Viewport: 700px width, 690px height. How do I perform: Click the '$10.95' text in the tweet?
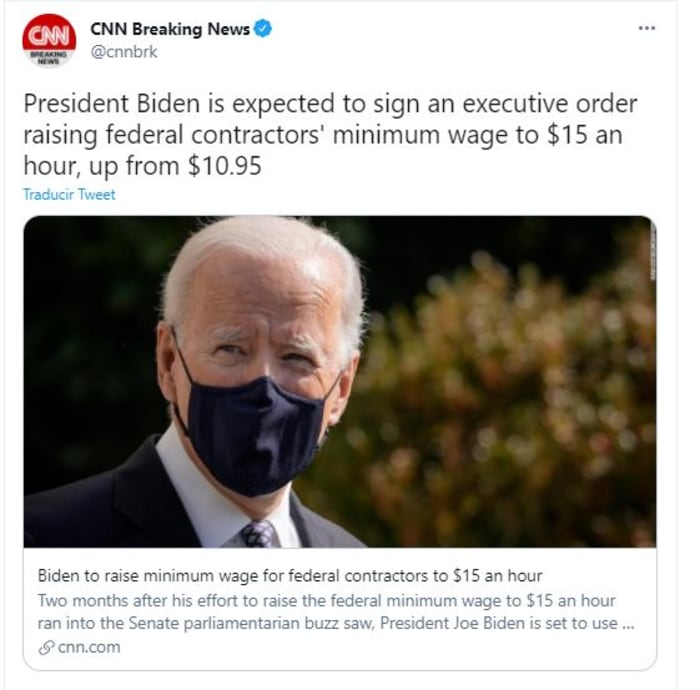(x=225, y=166)
